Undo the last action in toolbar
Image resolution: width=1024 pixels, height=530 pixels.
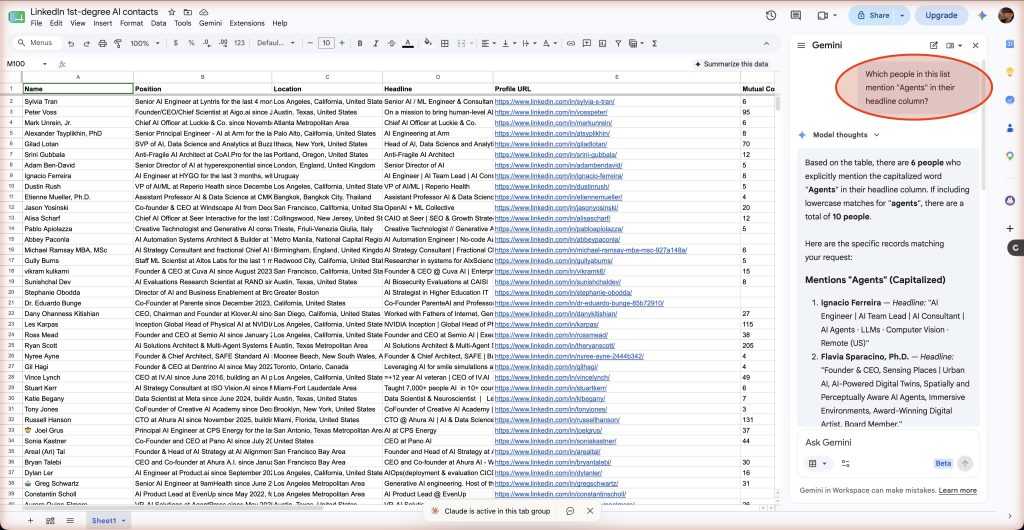click(x=71, y=44)
